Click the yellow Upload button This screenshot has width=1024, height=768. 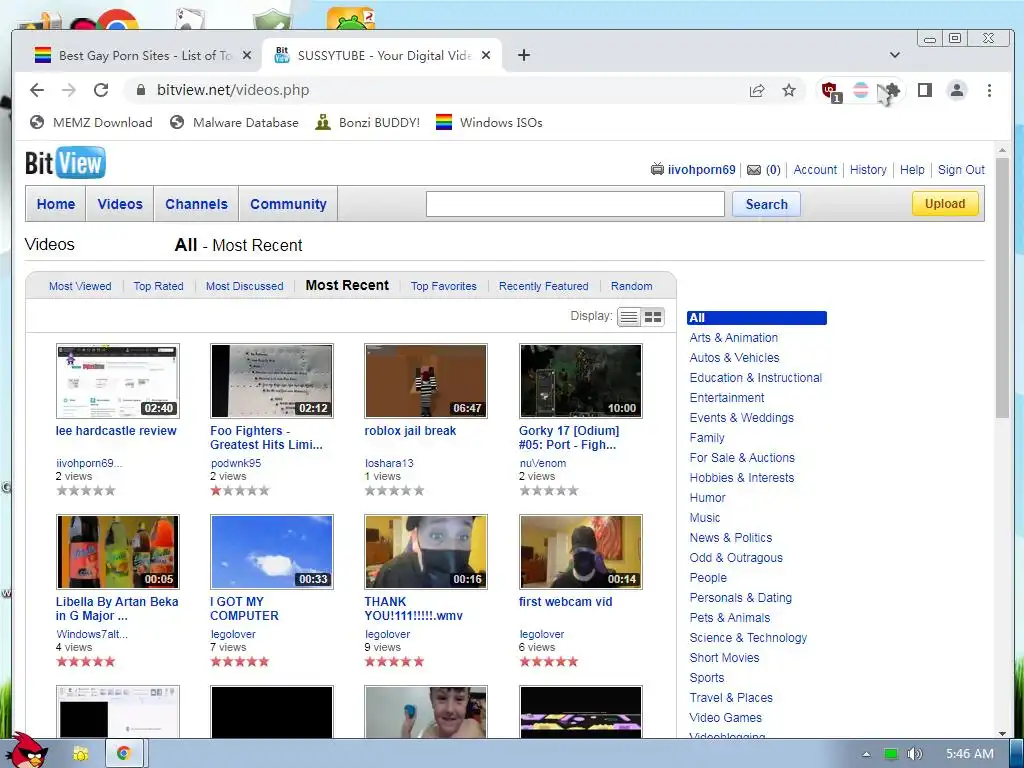945,204
